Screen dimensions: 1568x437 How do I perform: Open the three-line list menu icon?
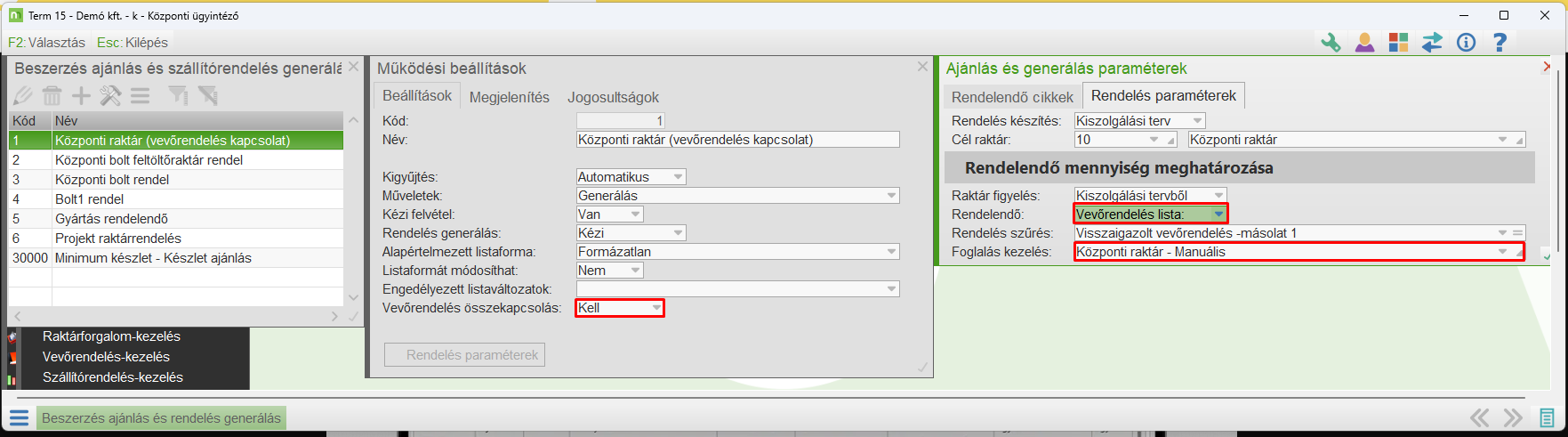pos(140,96)
